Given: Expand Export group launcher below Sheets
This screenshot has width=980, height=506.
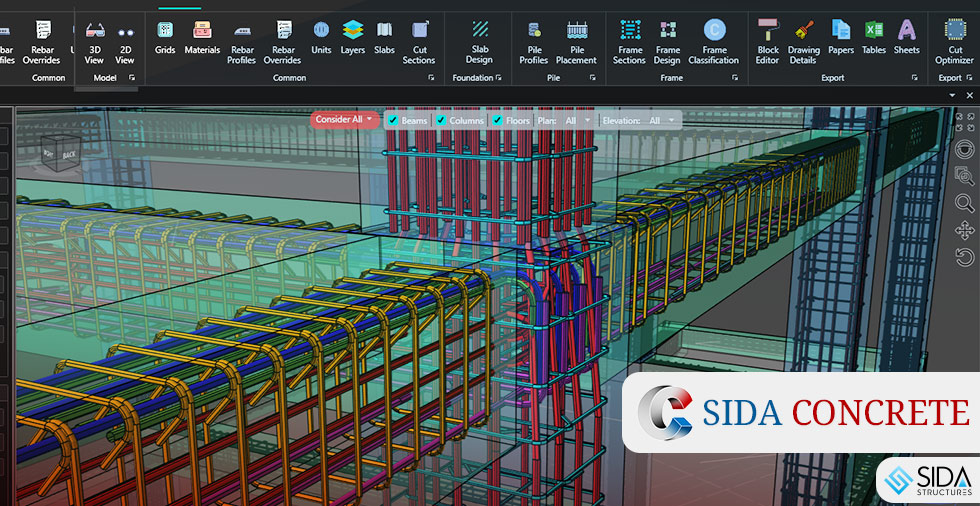Looking at the screenshot, I should [914, 77].
